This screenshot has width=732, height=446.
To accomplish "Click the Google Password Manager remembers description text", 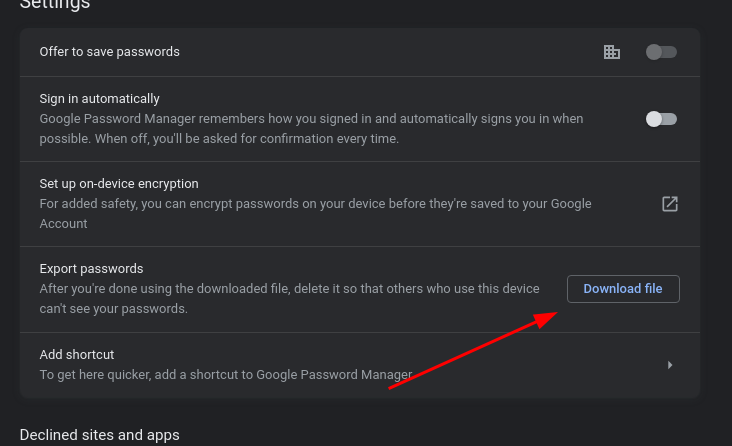I will [x=311, y=129].
